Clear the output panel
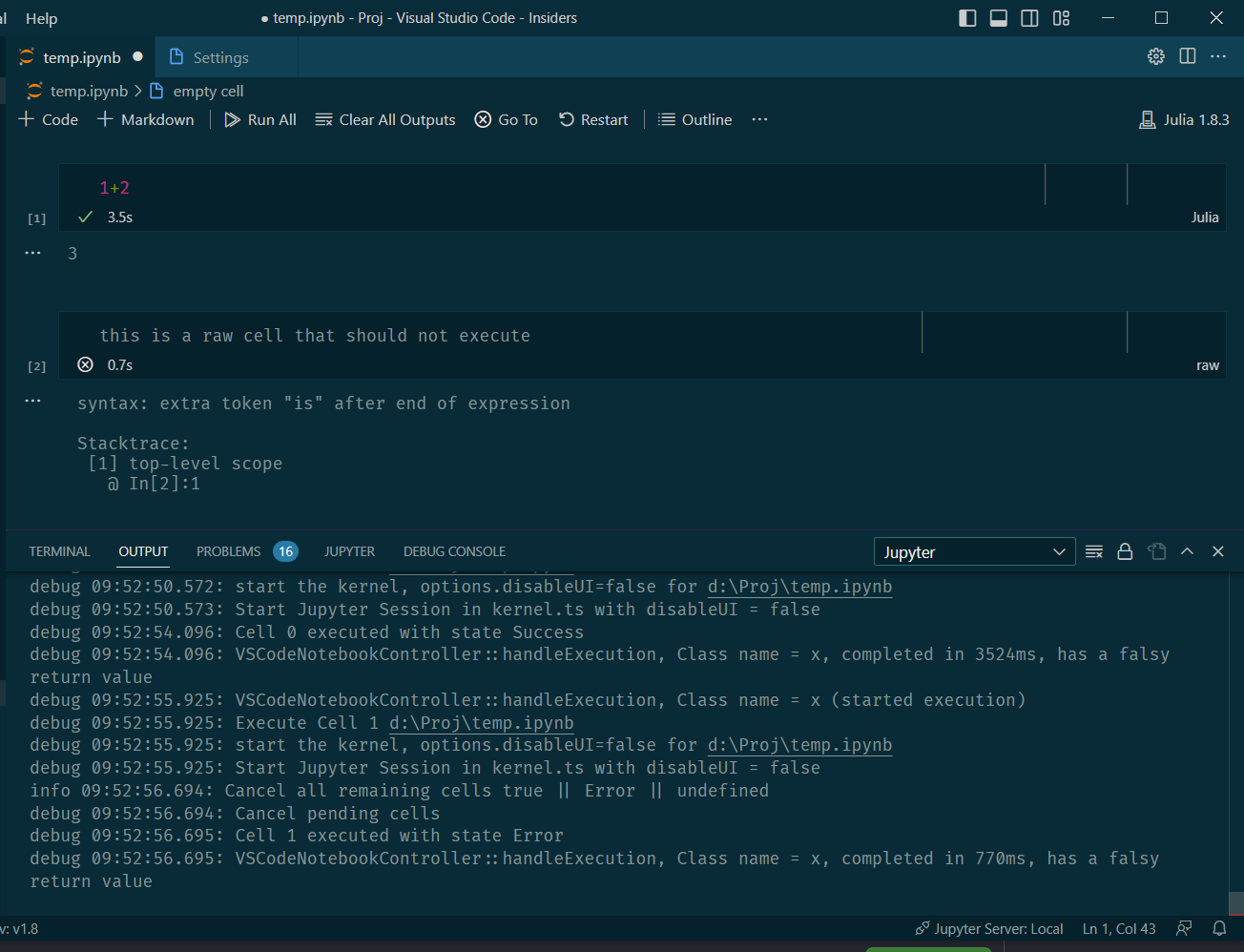This screenshot has width=1244, height=952. pyautogui.click(x=1094, y=551)
